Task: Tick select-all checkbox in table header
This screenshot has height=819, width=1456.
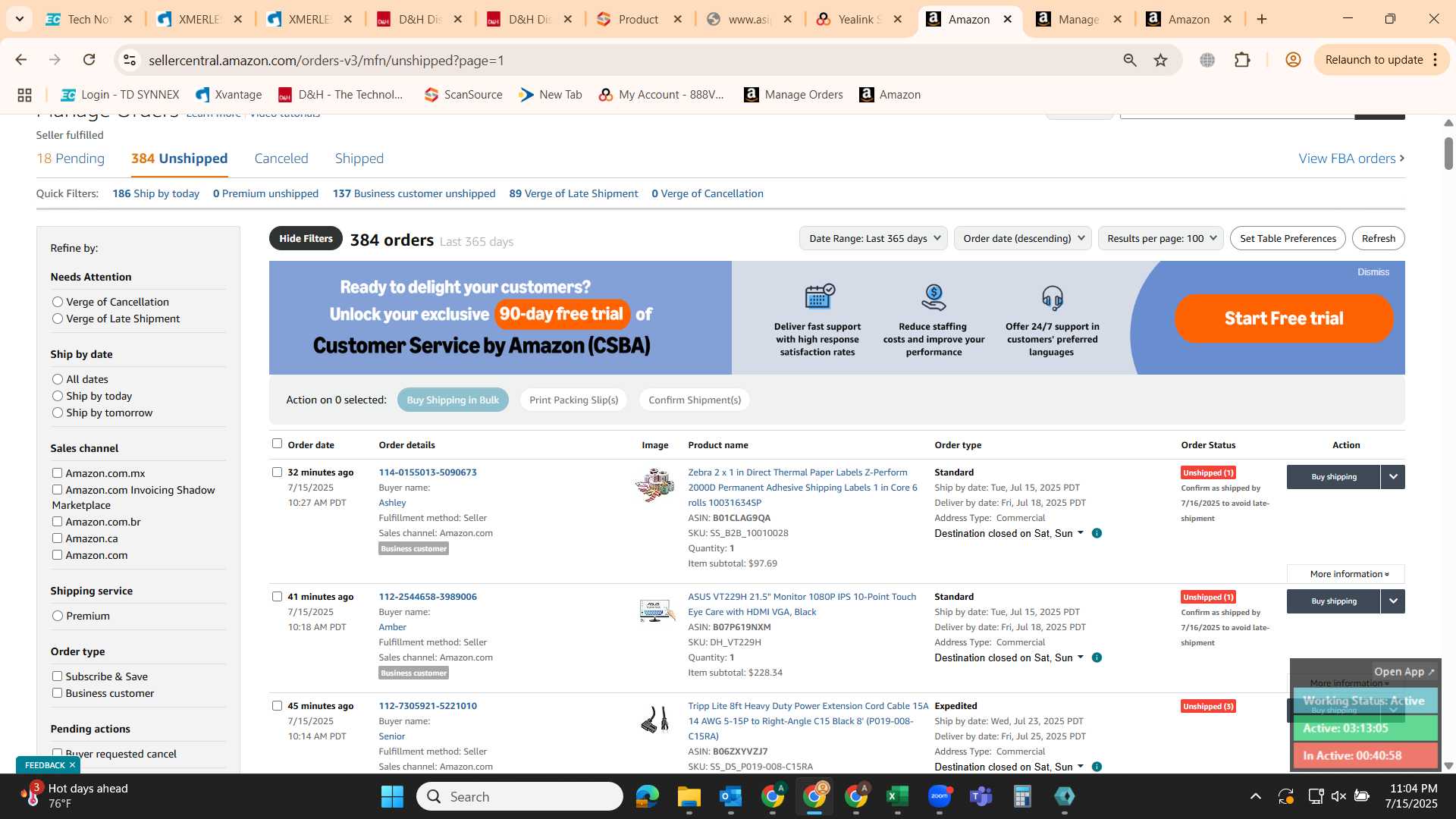Action: [x=277, y=444]
